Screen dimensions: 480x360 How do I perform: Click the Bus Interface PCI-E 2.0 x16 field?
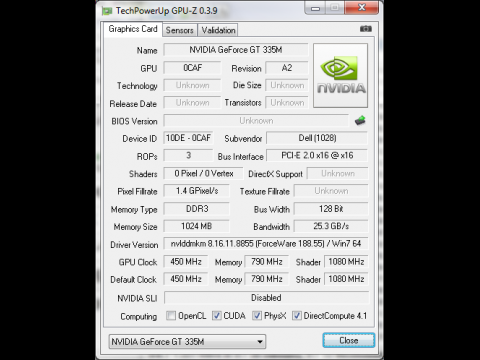(x=317, y=155)
